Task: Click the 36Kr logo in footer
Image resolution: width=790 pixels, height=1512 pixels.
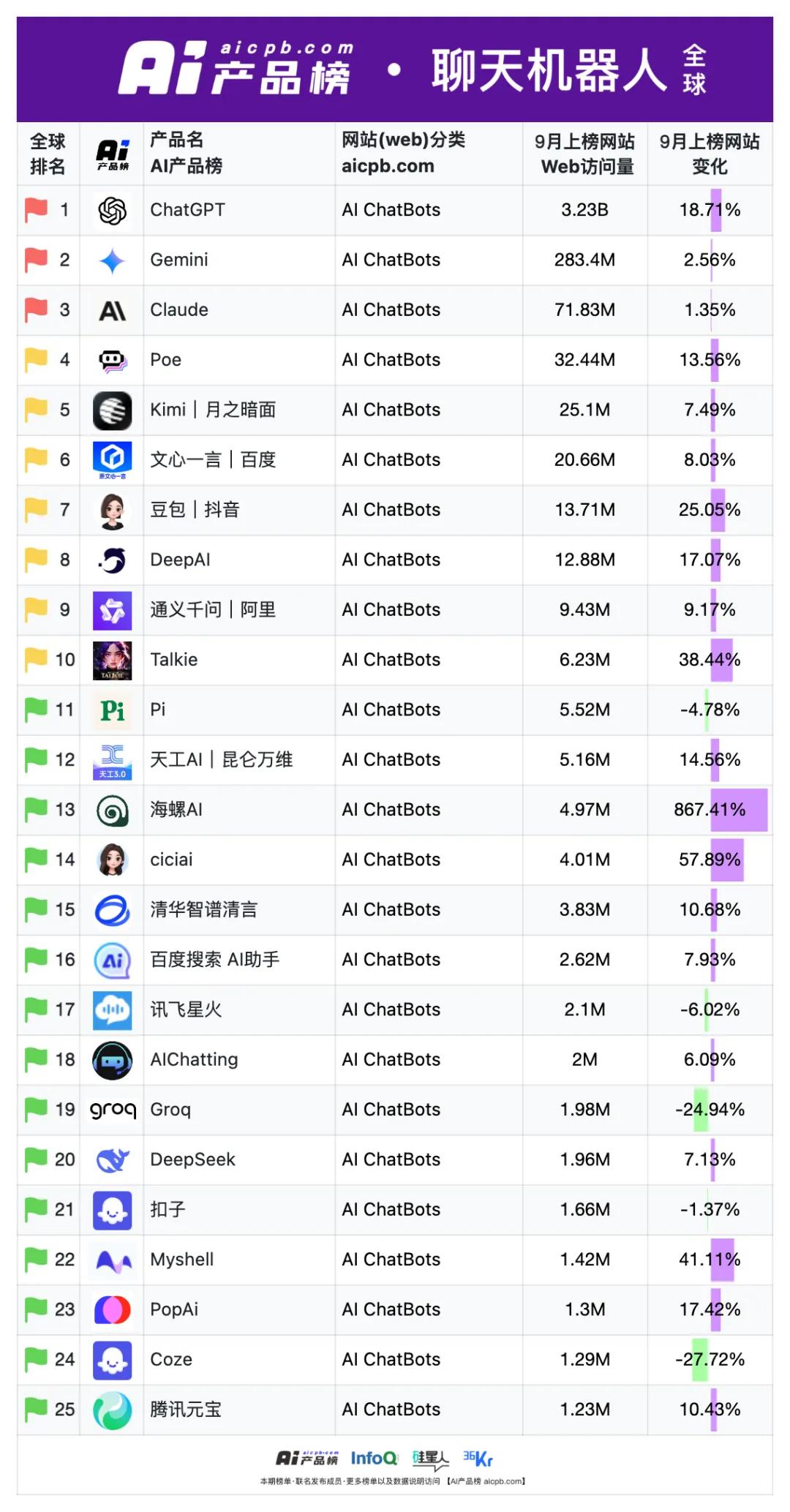Action: (x=478, y=1459)
